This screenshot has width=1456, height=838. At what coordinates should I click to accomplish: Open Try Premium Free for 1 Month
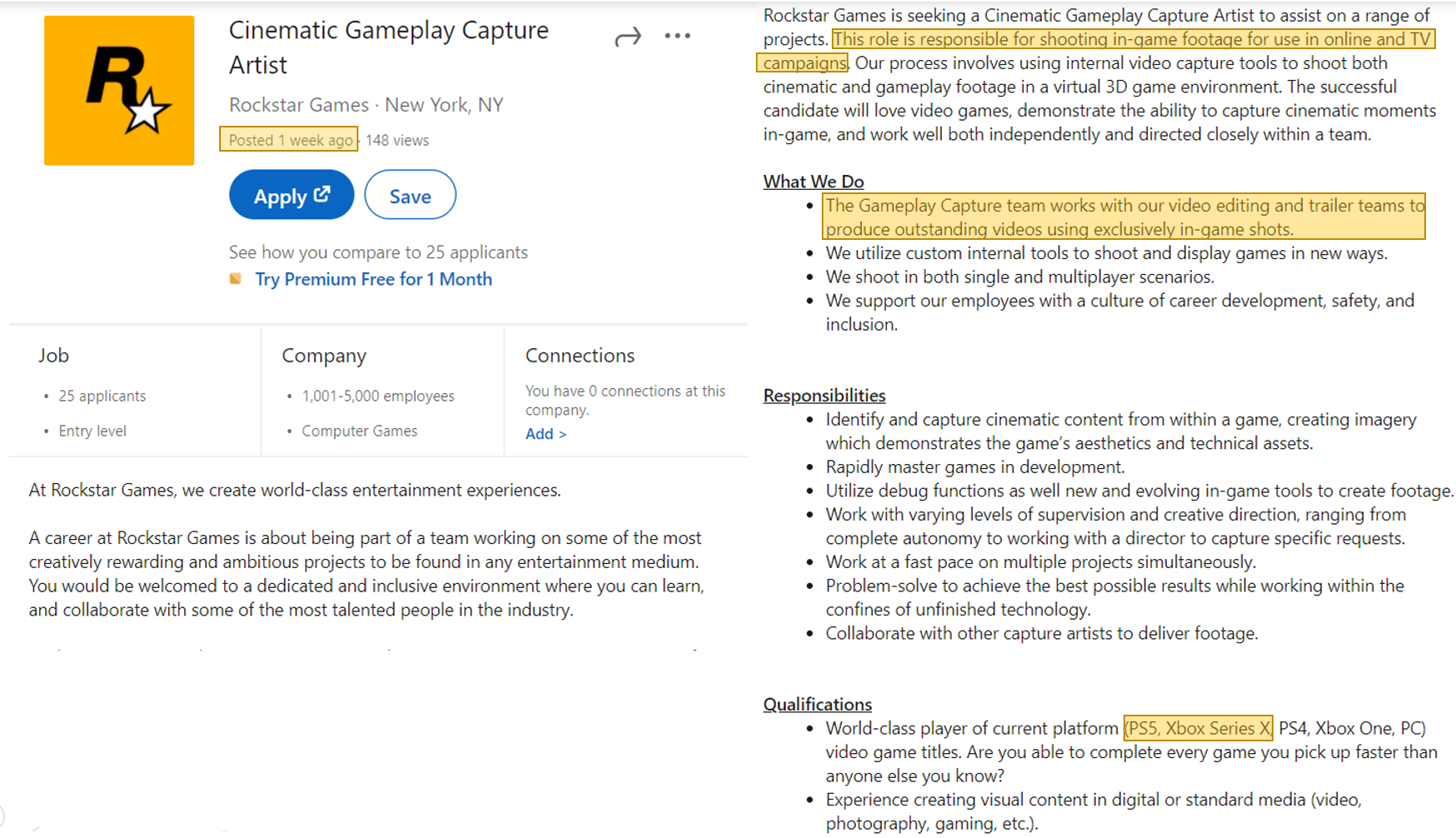click(x=373, y=279)
